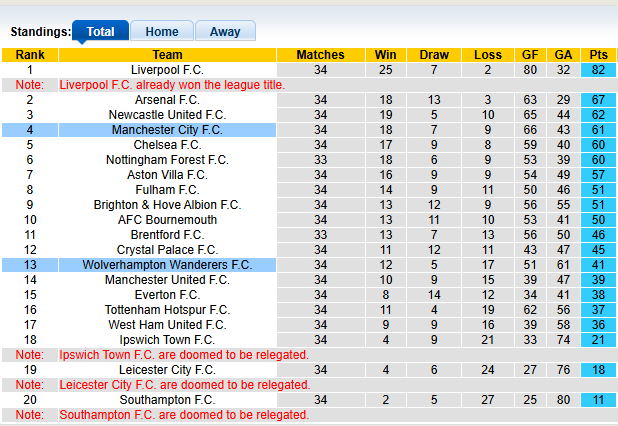Switch to the Total standings tab
Image resolution: width=618 pixels, height=426 pixels.
tap(100, 31)
